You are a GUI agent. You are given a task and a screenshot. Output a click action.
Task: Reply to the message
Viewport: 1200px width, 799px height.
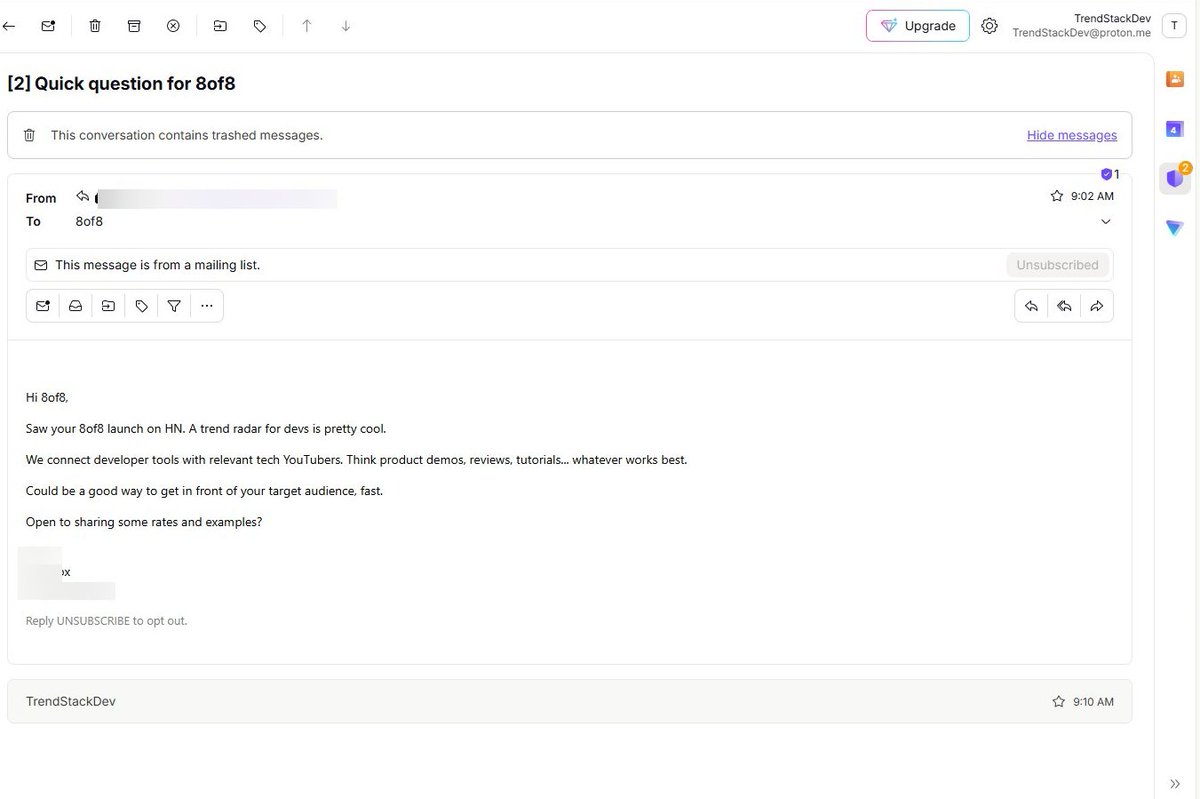point(1031,306)
